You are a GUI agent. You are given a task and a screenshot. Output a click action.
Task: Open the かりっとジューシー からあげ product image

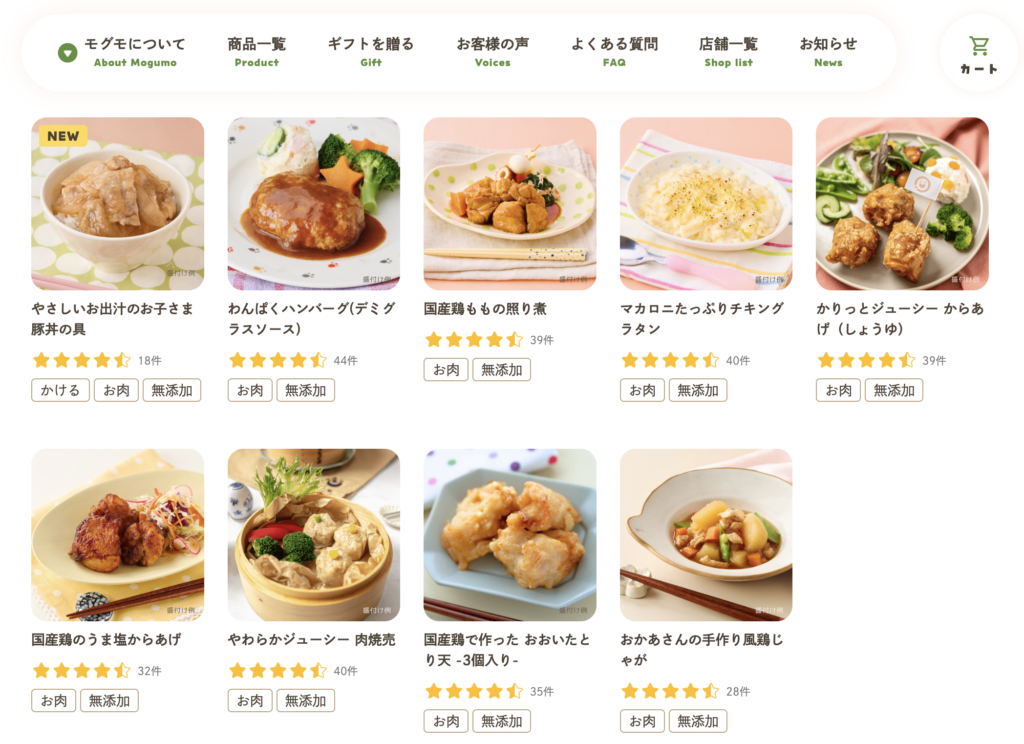(902, 204)
